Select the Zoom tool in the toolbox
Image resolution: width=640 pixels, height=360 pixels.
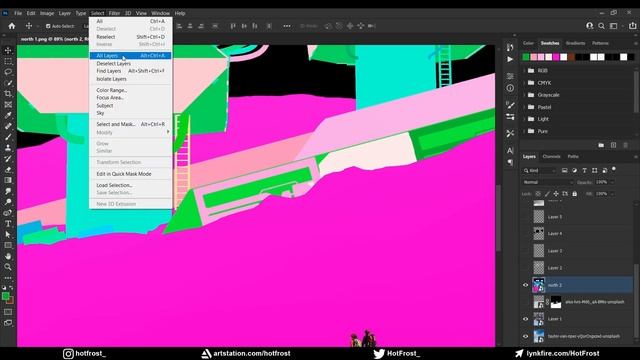coord(8,267)
